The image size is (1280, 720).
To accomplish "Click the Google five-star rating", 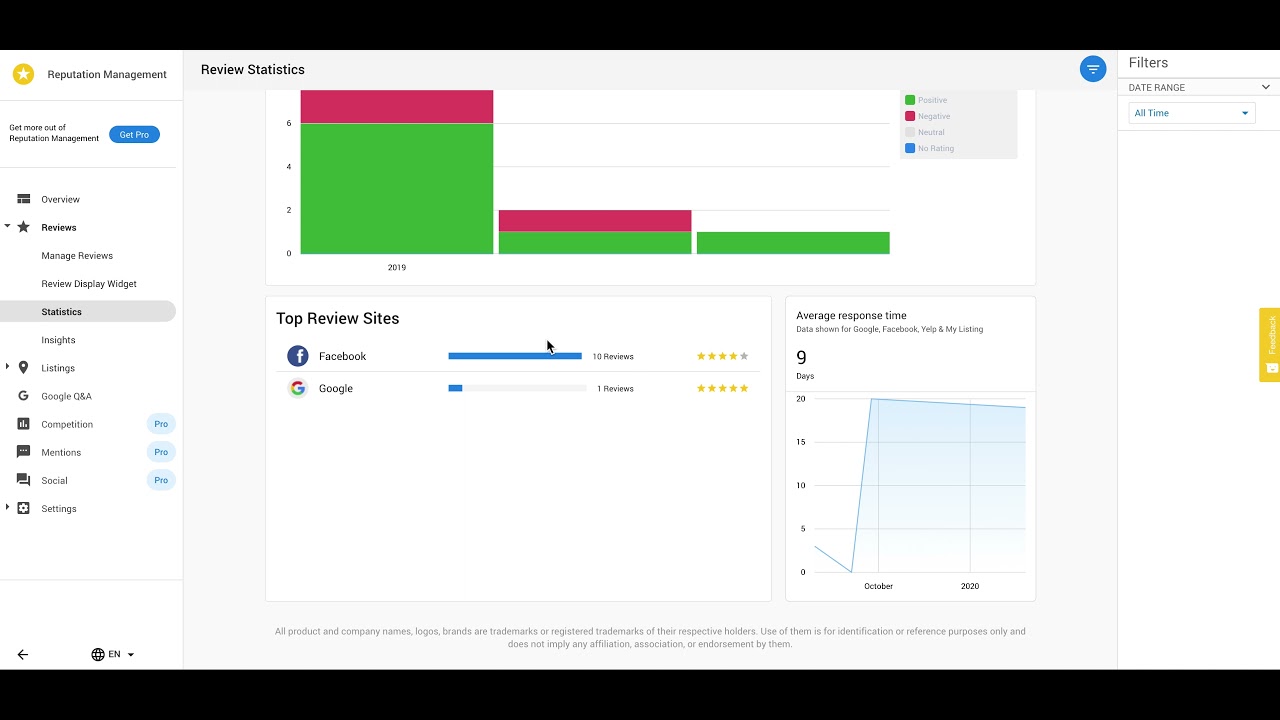I will (x=722, y=388).
